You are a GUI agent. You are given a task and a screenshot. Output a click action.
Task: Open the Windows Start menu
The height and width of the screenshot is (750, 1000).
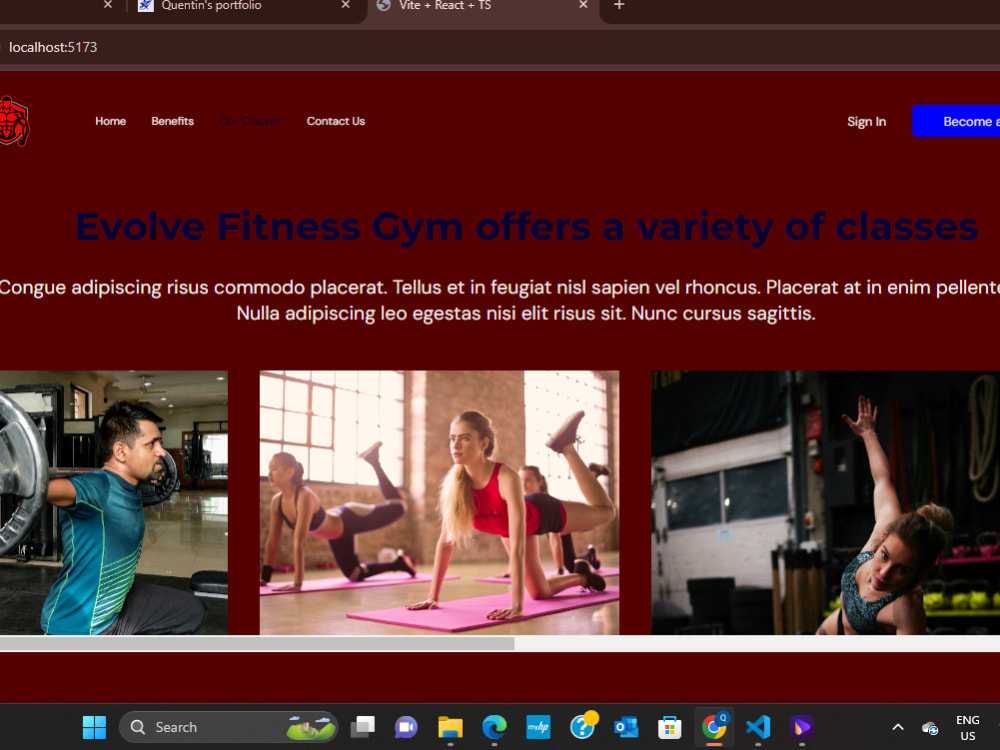click(94, 727)
